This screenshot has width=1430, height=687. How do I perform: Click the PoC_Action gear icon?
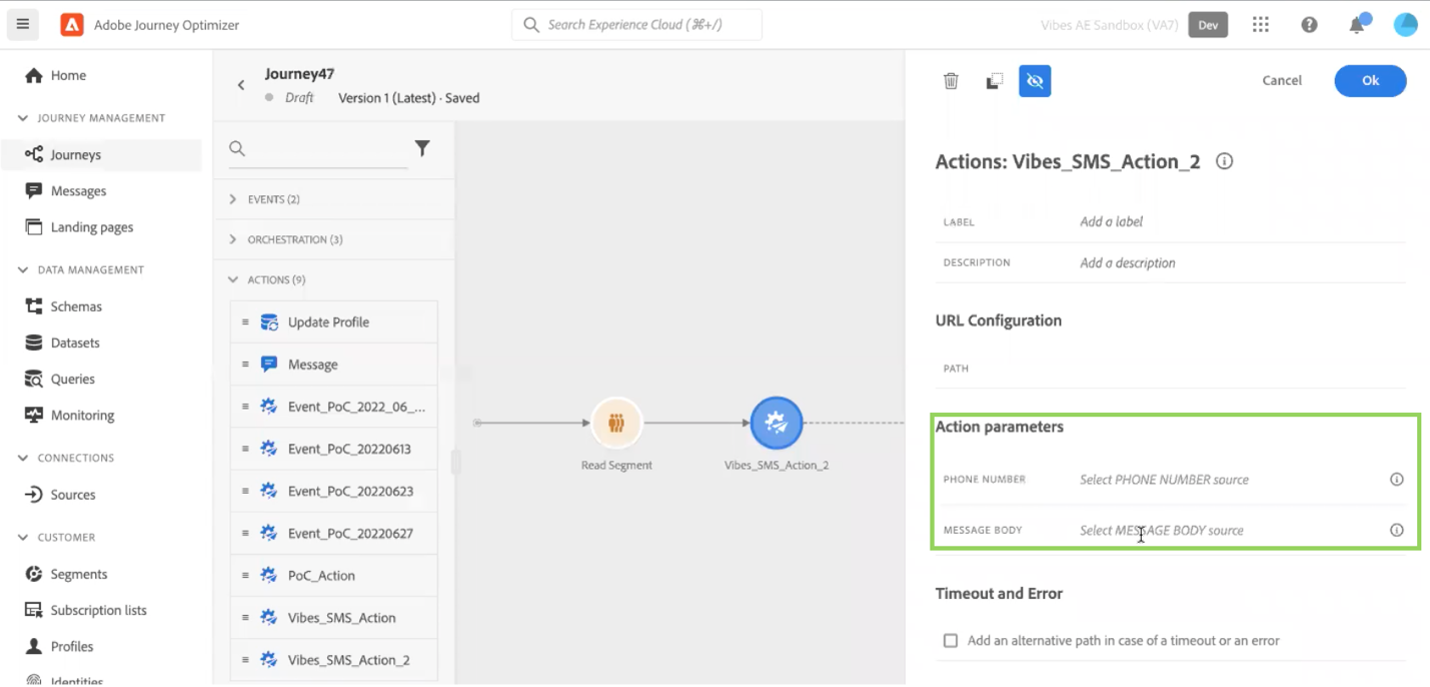pos(269,575)
